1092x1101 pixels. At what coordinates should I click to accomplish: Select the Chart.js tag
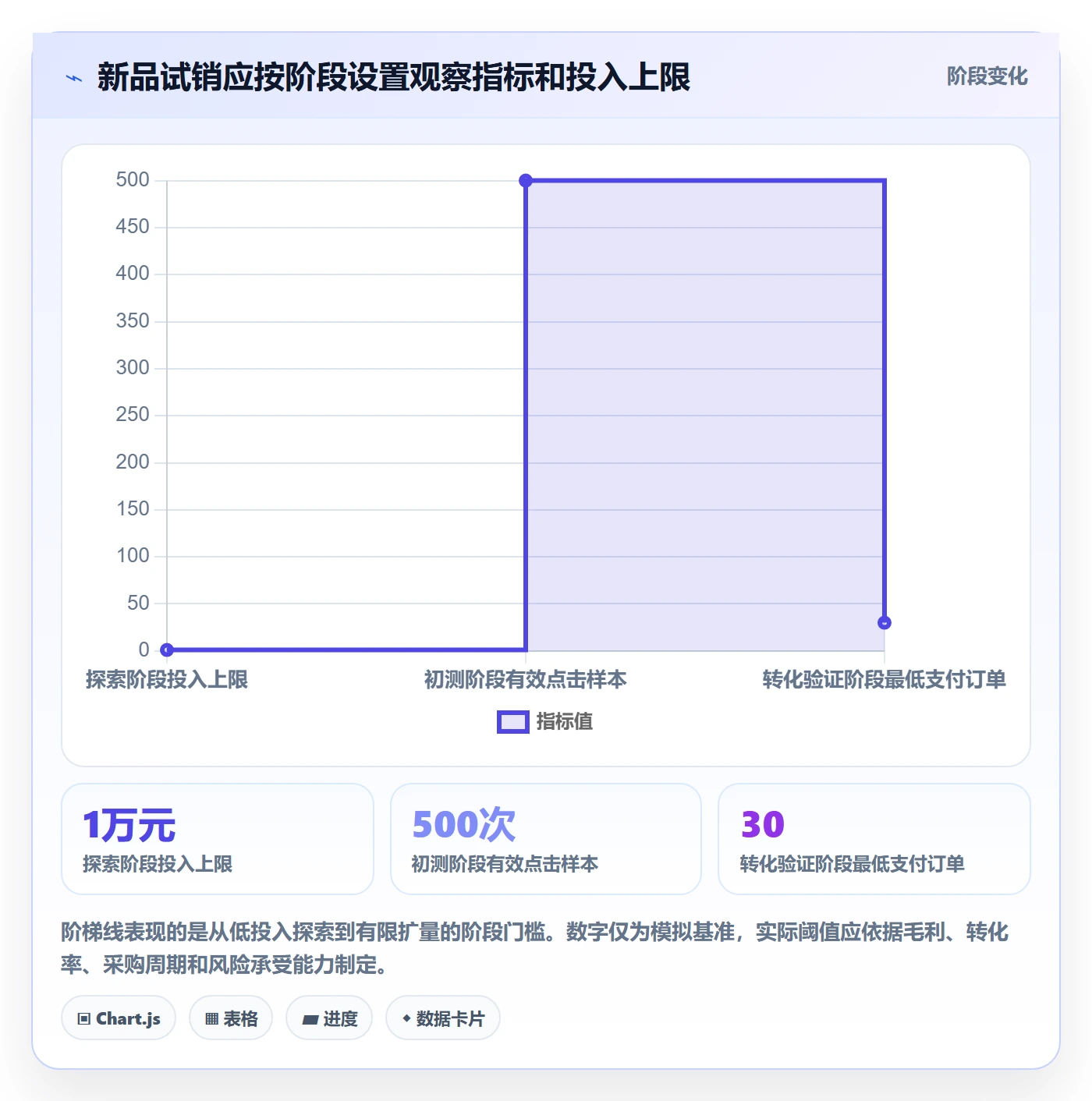[x=119, y=1018]
